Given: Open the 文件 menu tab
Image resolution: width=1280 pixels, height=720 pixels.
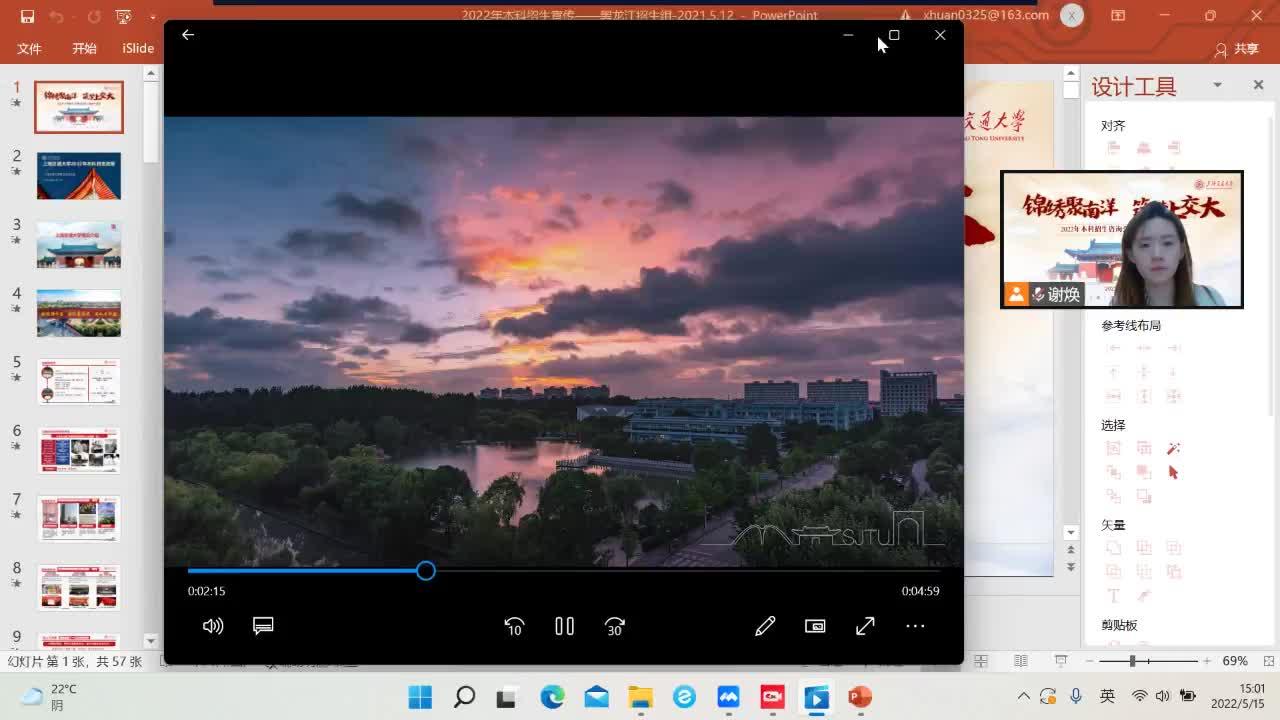Looking at the screenshot, I should click(x=29, y=48).
